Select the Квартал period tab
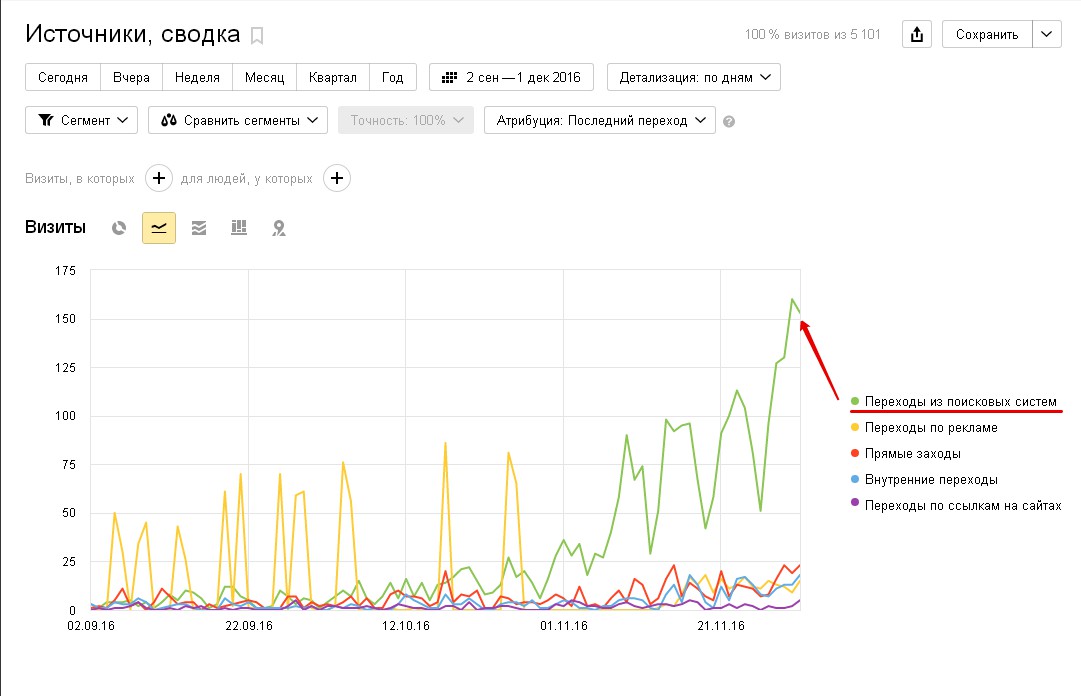This screenshot has width=1081, height=696. tap(333, 77)
